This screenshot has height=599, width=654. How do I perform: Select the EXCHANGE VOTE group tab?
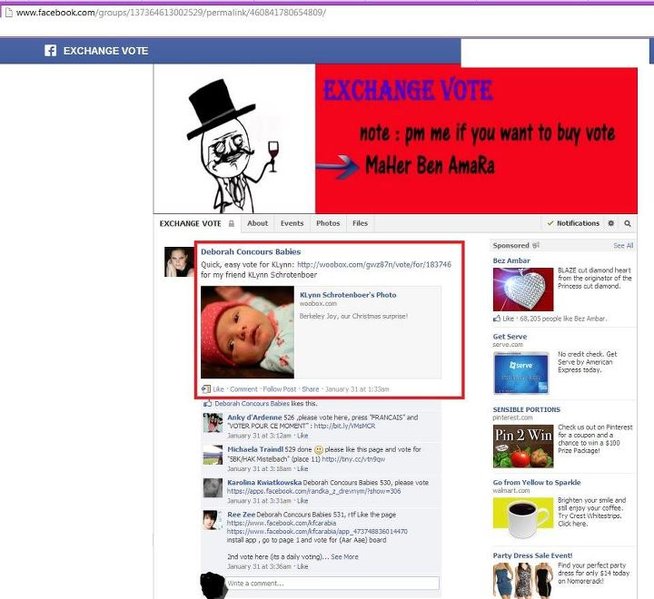pyautogui.click(x=190, y=224)
